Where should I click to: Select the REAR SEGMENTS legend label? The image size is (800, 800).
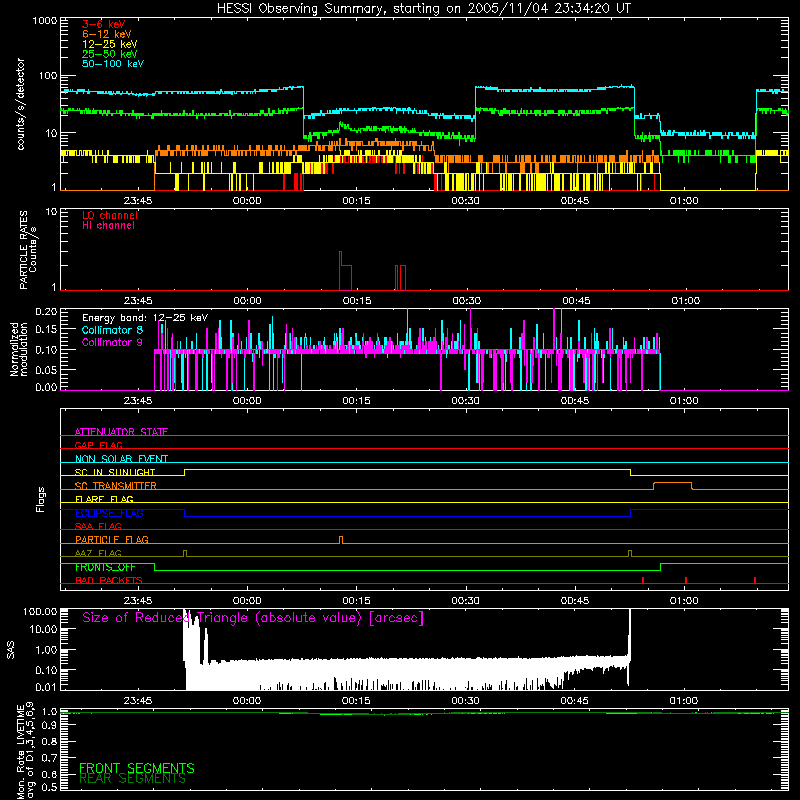(132, 779)
